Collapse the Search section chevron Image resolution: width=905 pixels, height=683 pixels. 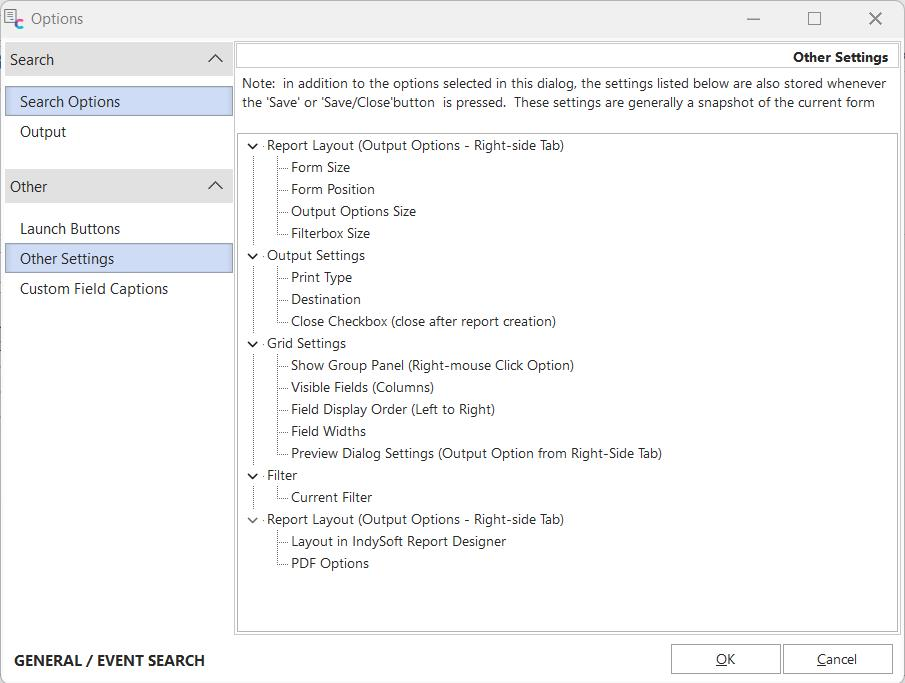point(215,60)
